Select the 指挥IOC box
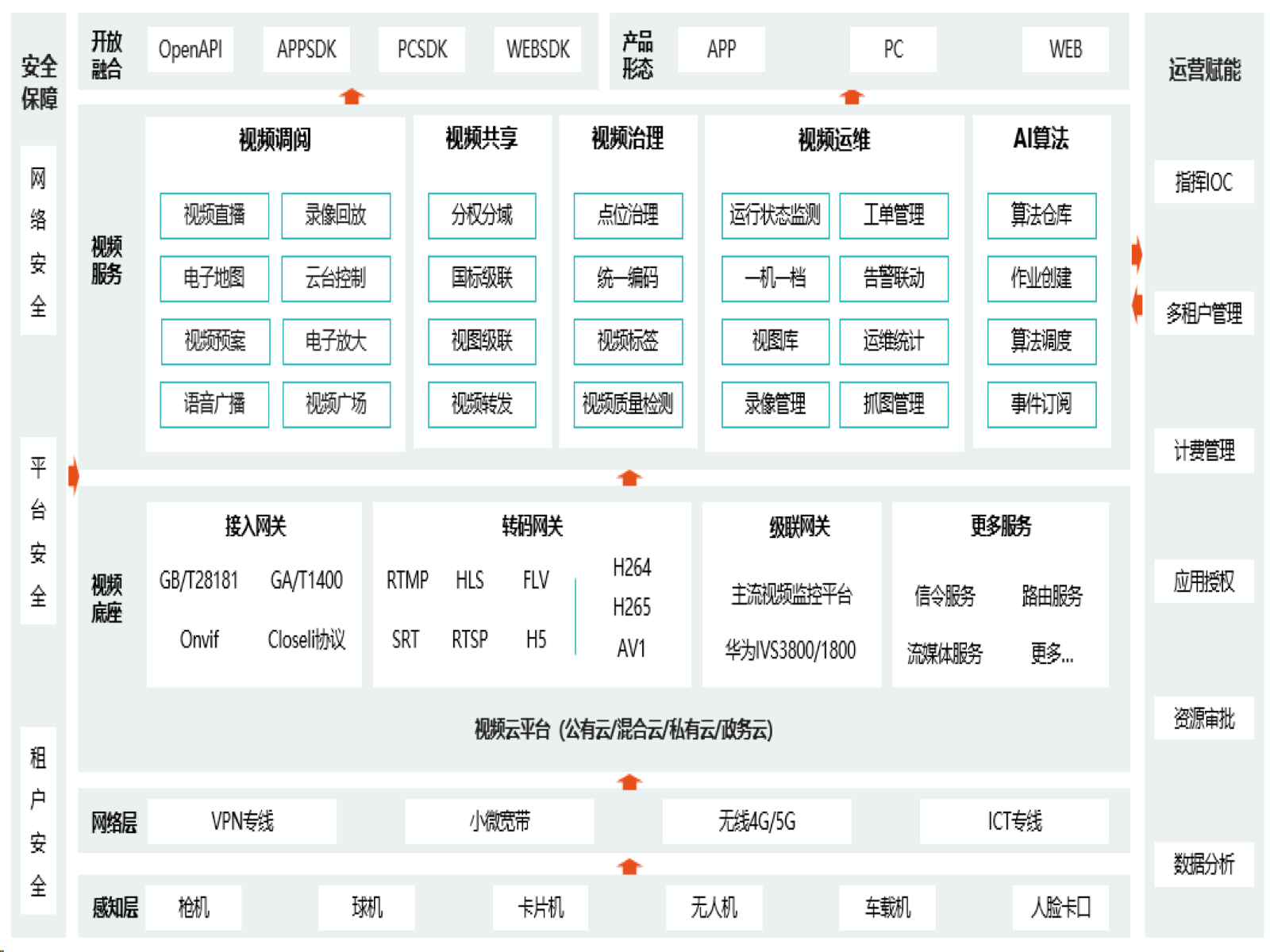Image resolution: width=1270 pixels, height=952 pixels. 1204,182
